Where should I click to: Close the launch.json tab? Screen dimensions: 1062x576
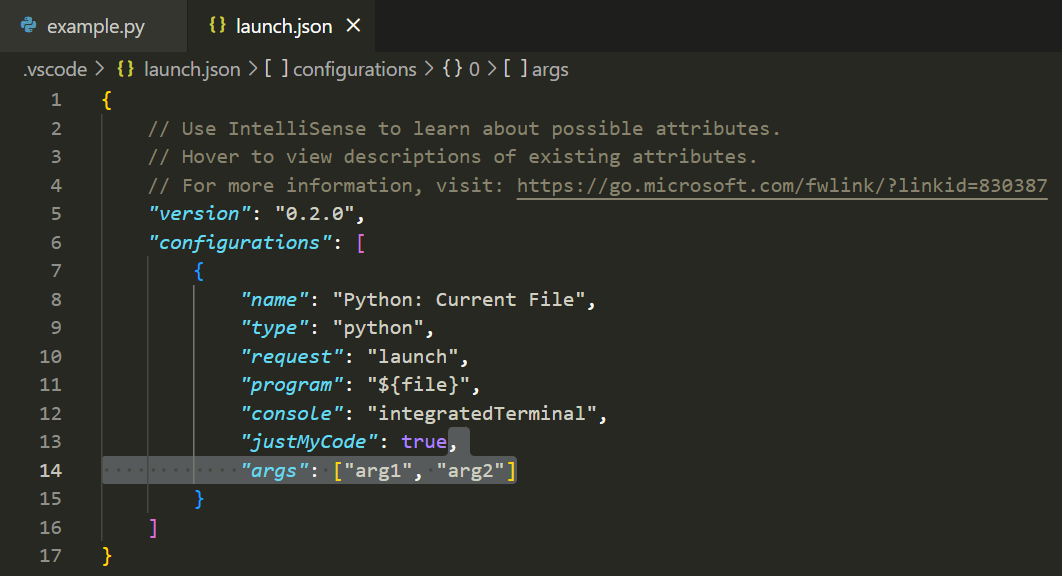tap(352, 26)
